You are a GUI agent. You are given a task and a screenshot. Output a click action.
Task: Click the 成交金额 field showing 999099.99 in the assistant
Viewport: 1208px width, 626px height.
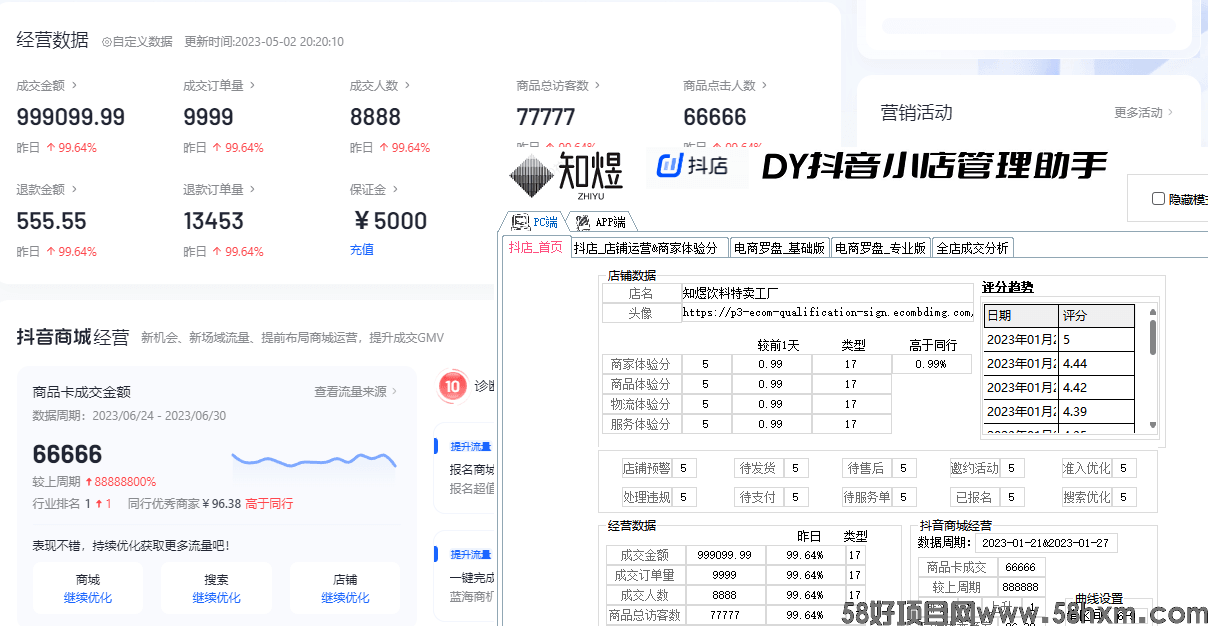pyautogui.click(x=725, y=555)
